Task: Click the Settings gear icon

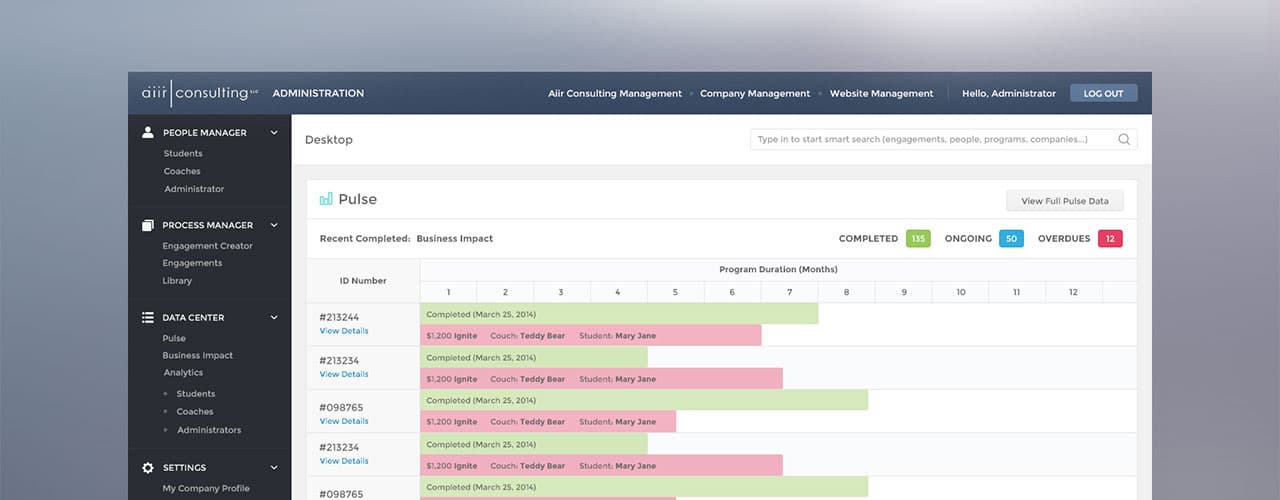Action: (x=148, y=467)
